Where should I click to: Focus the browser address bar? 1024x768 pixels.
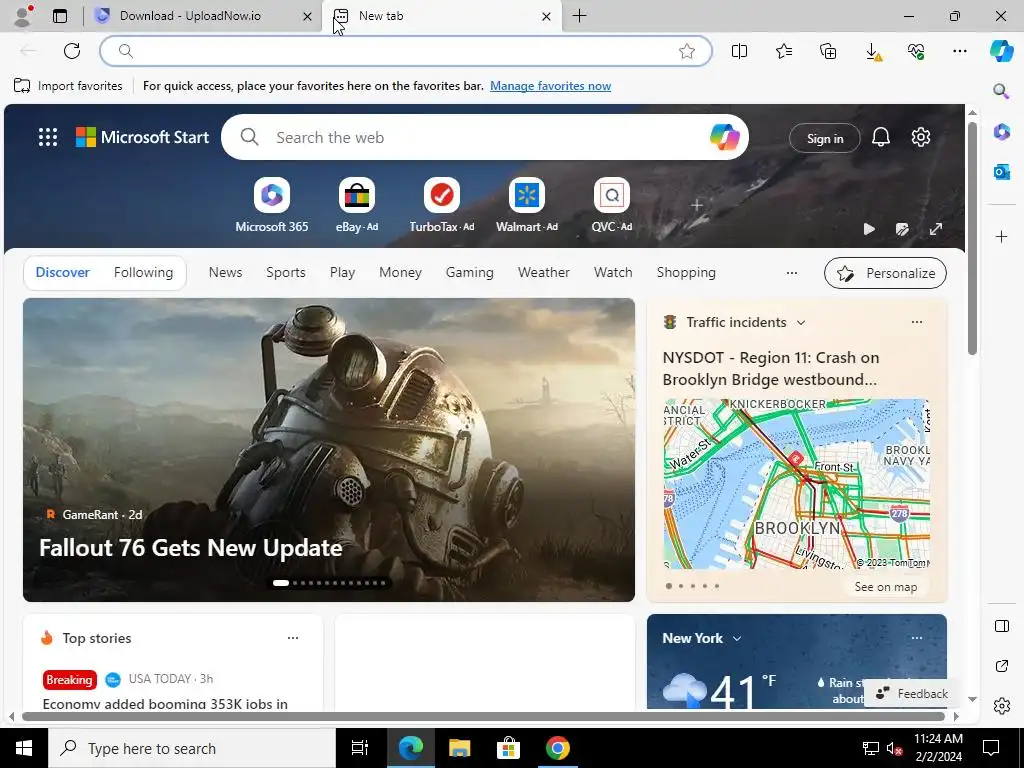coord(405,51)
